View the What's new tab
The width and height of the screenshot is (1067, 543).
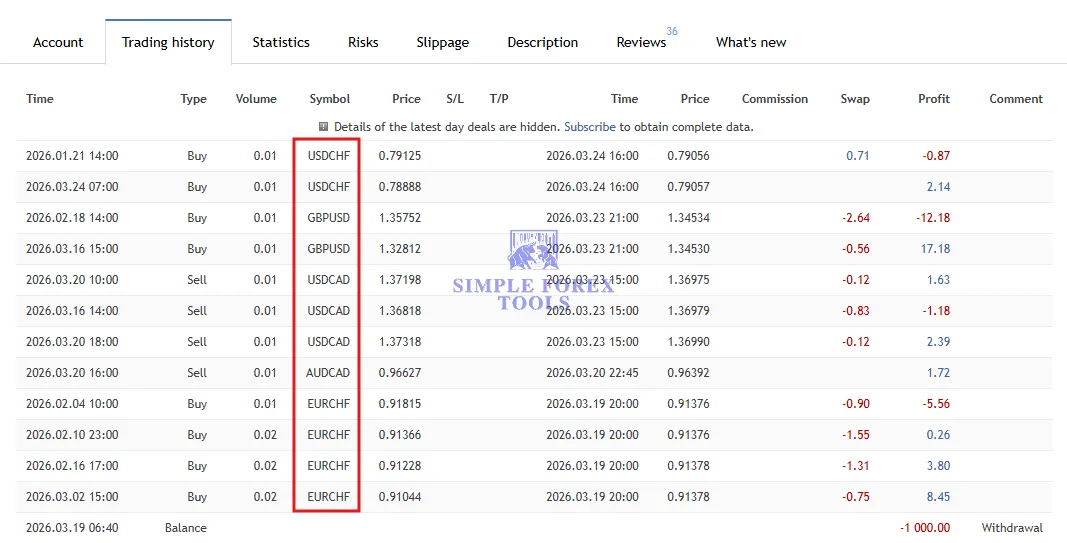(x=751, y=42)
